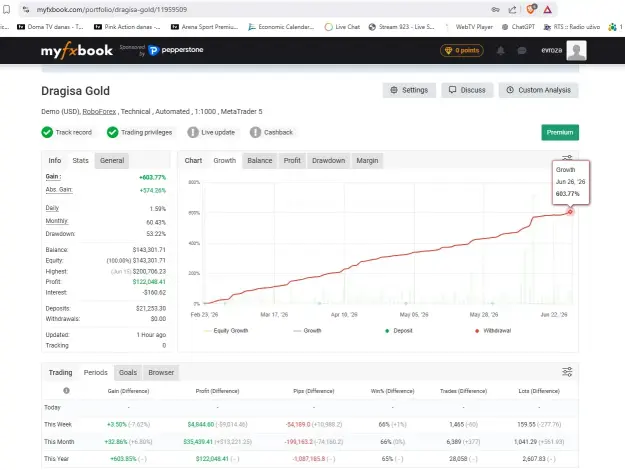Open the Arena Sport Premium bookmark
Screen dimensions: 625x470
204,27
